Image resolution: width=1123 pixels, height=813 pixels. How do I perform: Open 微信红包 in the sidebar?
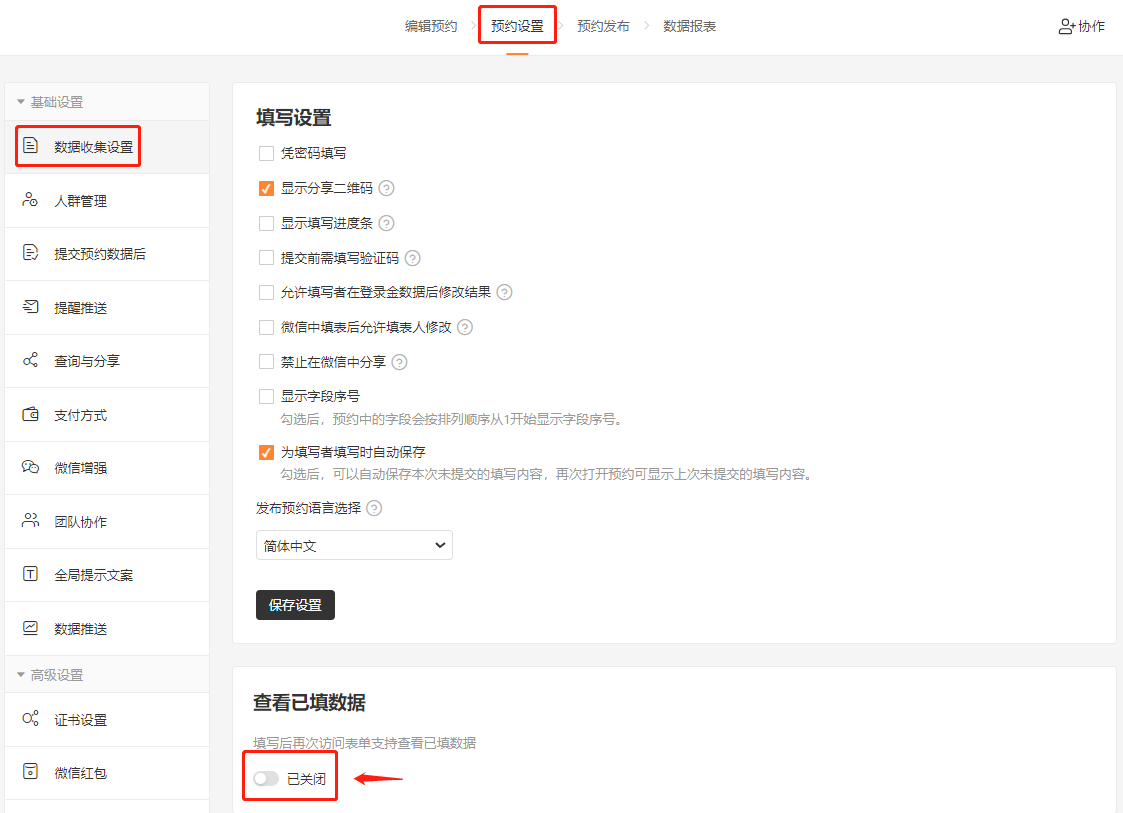(x=107, y=773)
